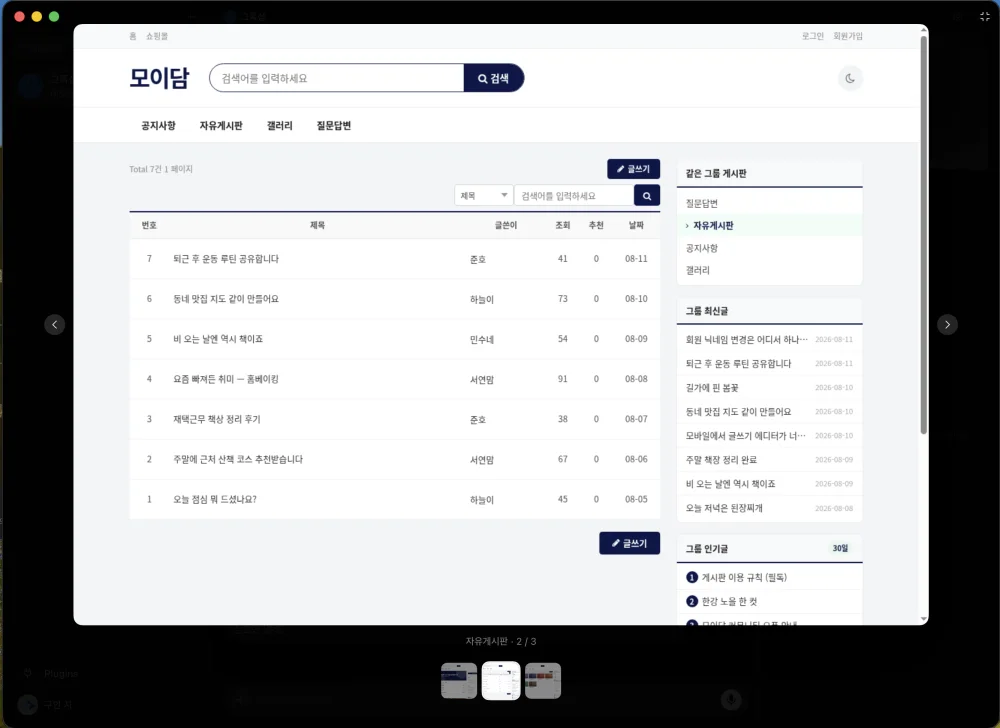
Task: Open the first thumbnail in the filmstrip
Action: click(459, 680)
